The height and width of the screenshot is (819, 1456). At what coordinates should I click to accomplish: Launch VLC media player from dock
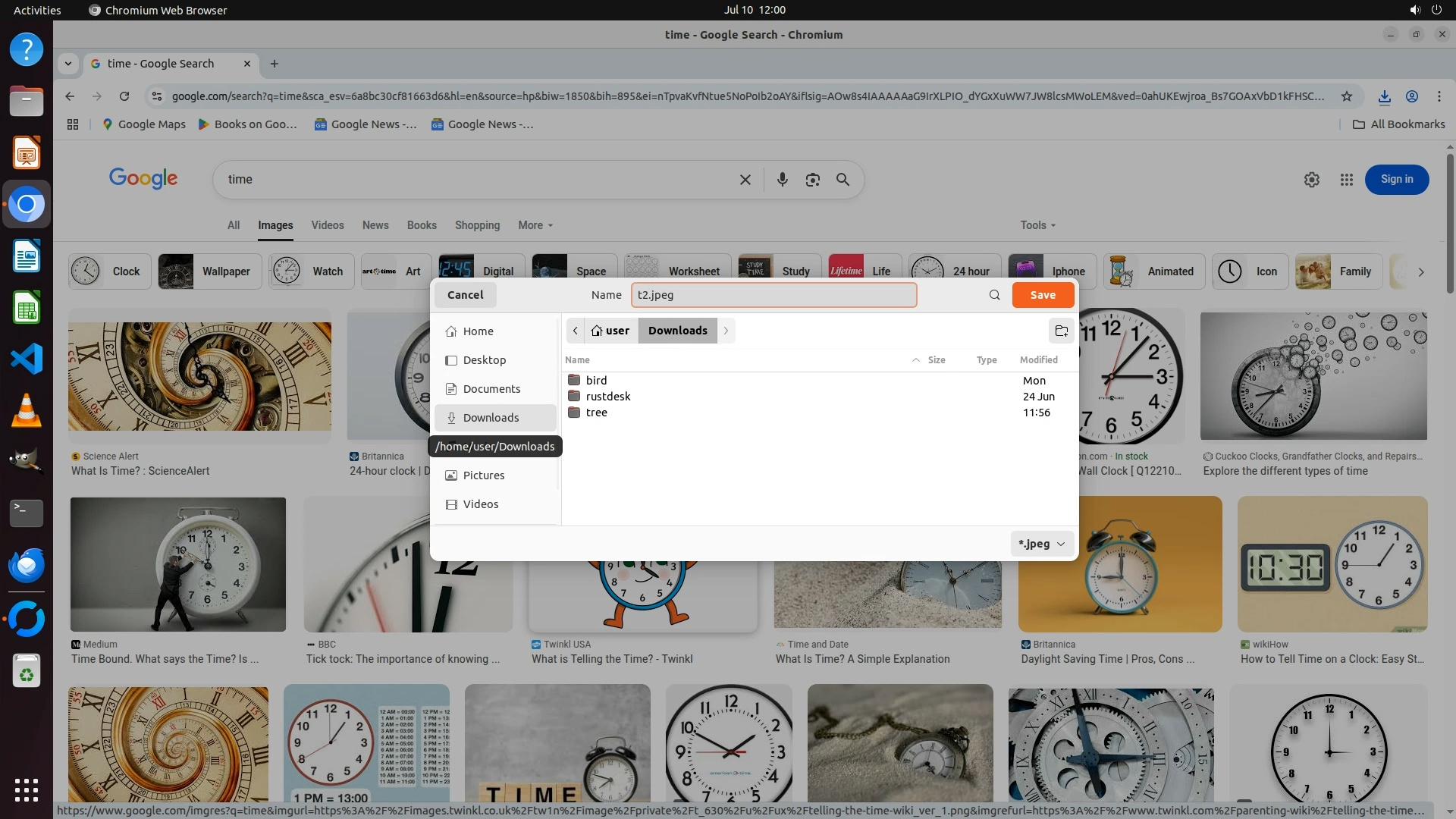27,410
